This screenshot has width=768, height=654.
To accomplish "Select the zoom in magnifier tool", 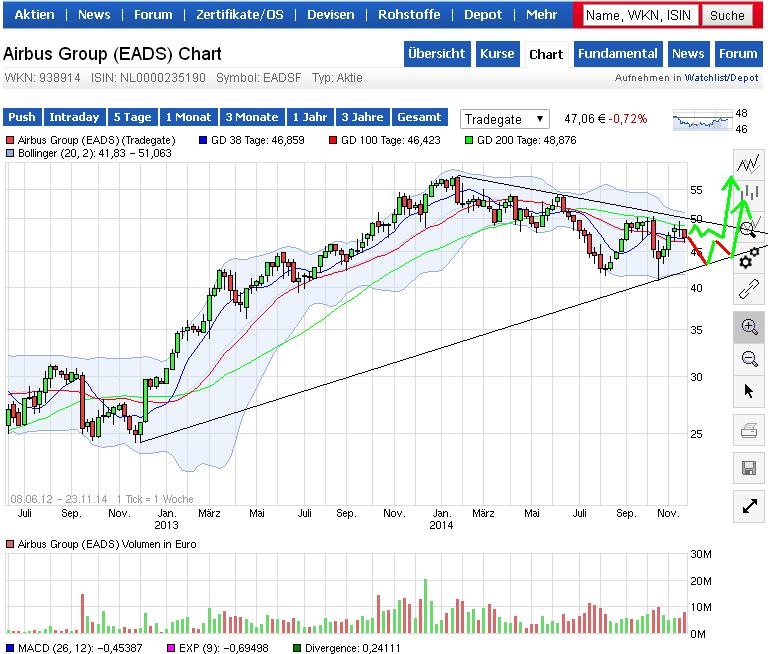I will [749, 326].
